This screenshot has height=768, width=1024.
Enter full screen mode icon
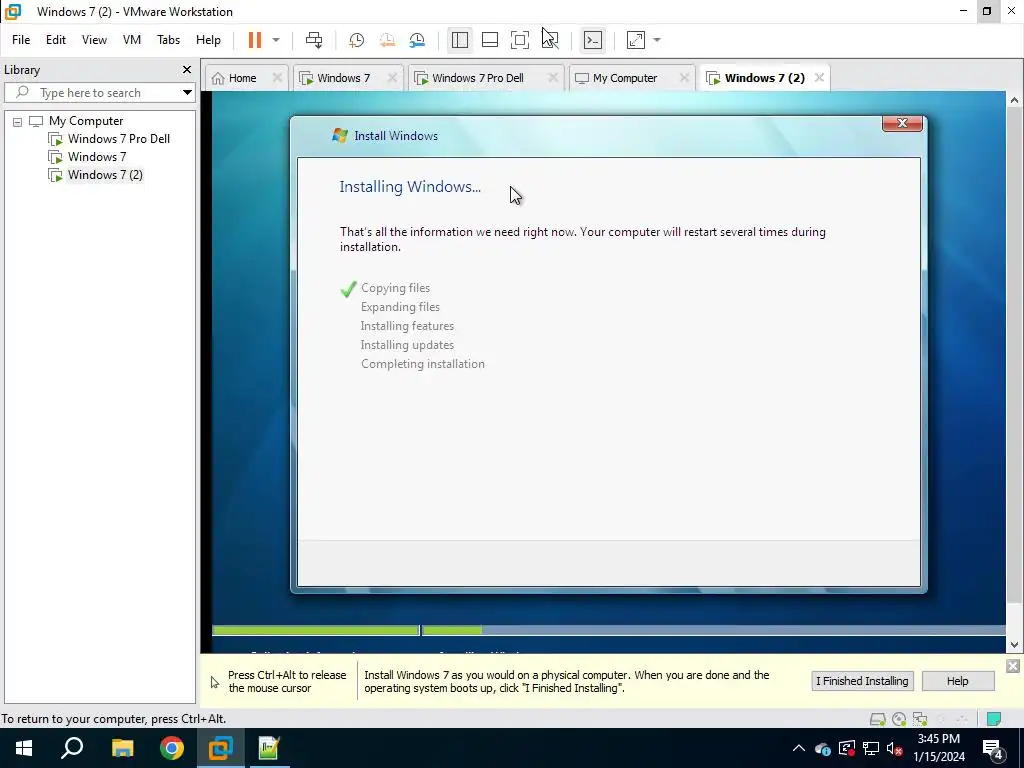(x=520, y=40)
